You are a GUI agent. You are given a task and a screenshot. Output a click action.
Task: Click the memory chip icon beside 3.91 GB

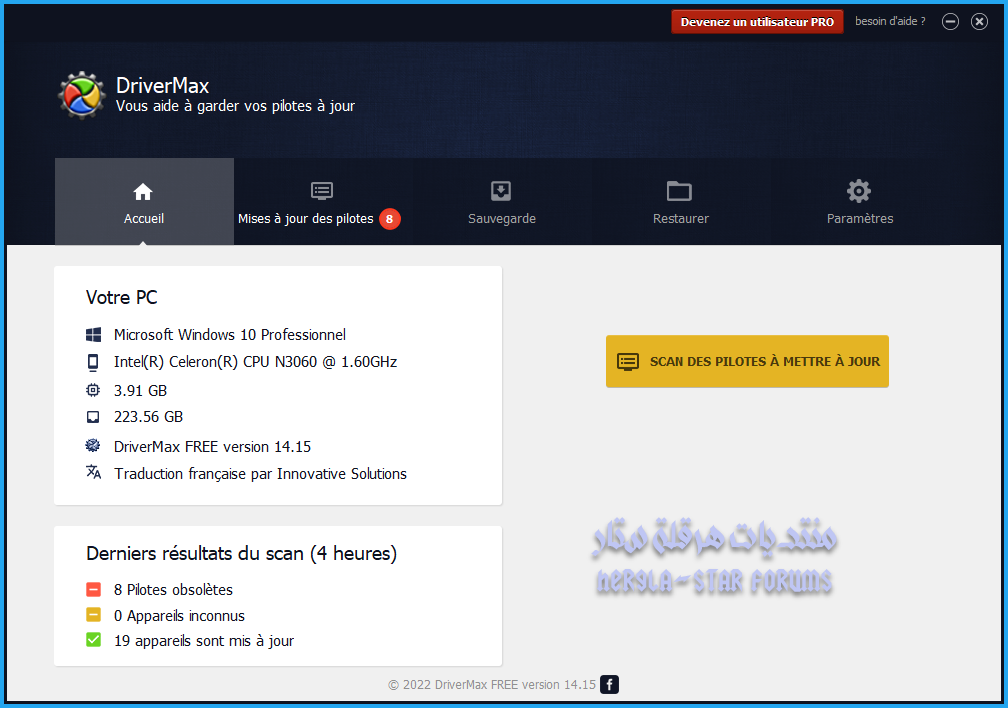93,390
